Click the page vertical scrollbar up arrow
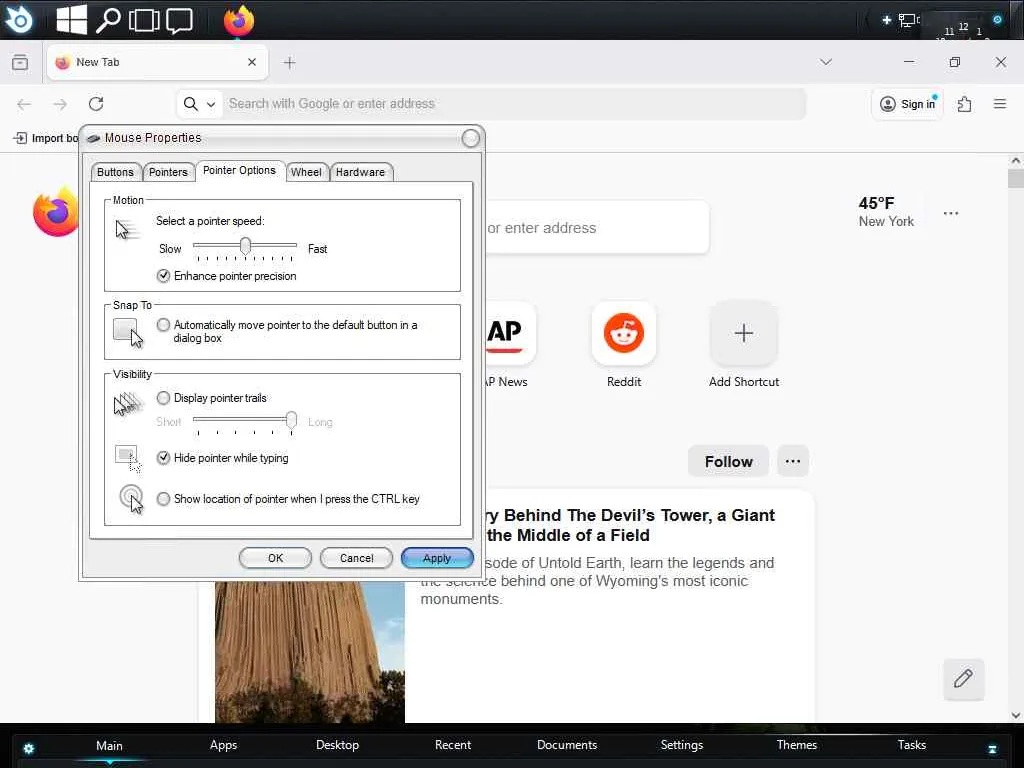This screenshot has height=768, width=1024. coord(1016,161)
